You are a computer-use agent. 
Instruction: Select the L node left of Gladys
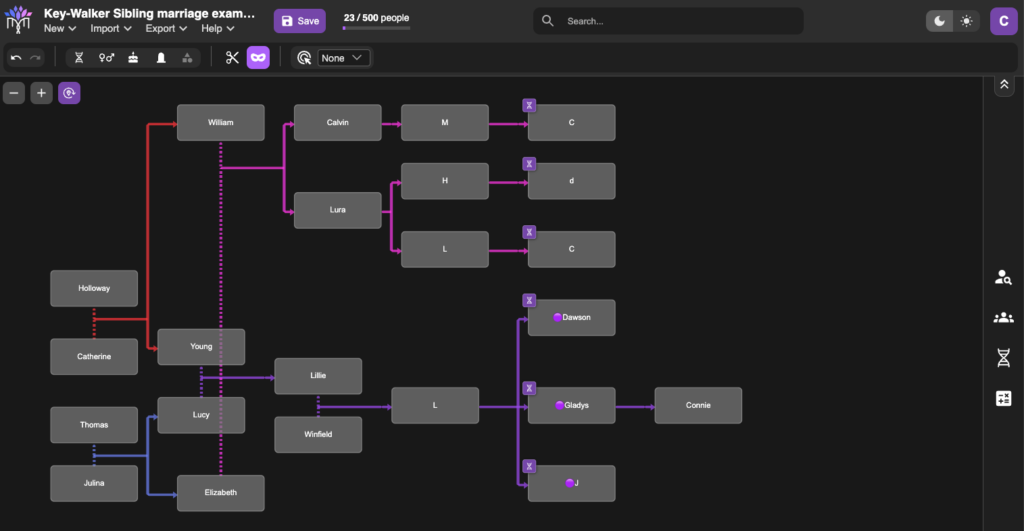click(x=435, y=405)
